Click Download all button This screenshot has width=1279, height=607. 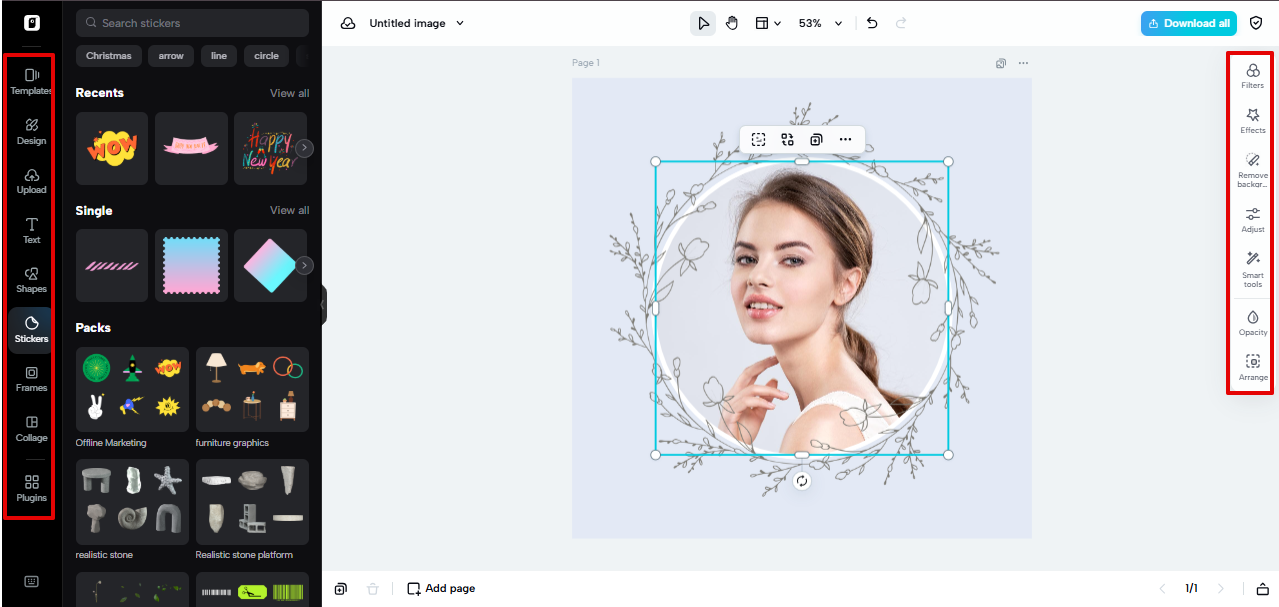pyautogui.click(x=1189, y=23)
